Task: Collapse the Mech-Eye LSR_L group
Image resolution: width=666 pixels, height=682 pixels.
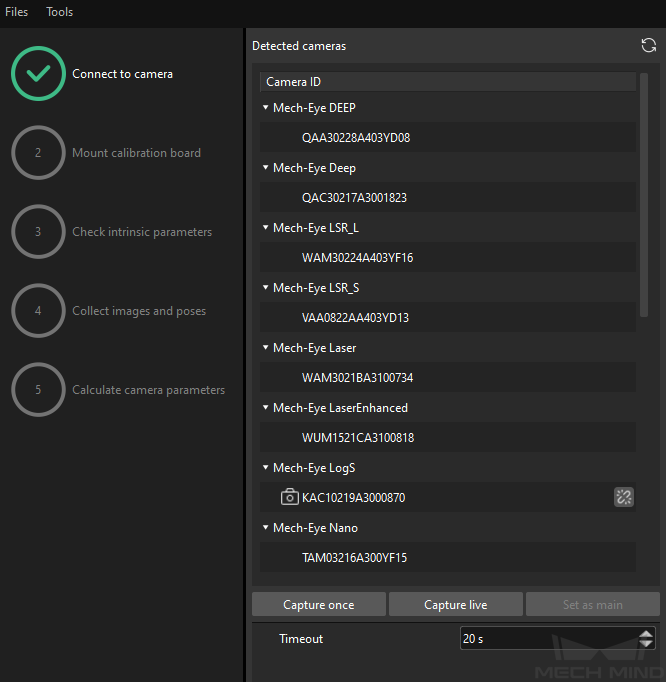Action: coord(265,227)
